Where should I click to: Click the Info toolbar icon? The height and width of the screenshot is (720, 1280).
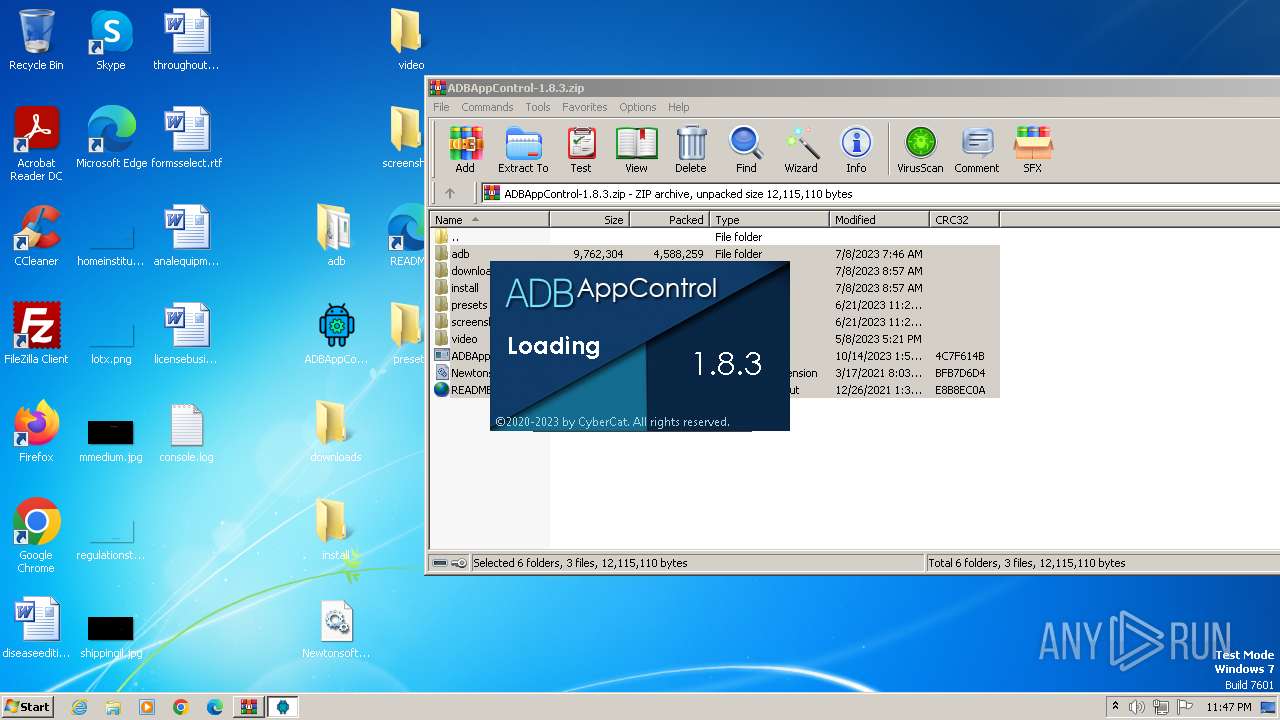(856, 149)
